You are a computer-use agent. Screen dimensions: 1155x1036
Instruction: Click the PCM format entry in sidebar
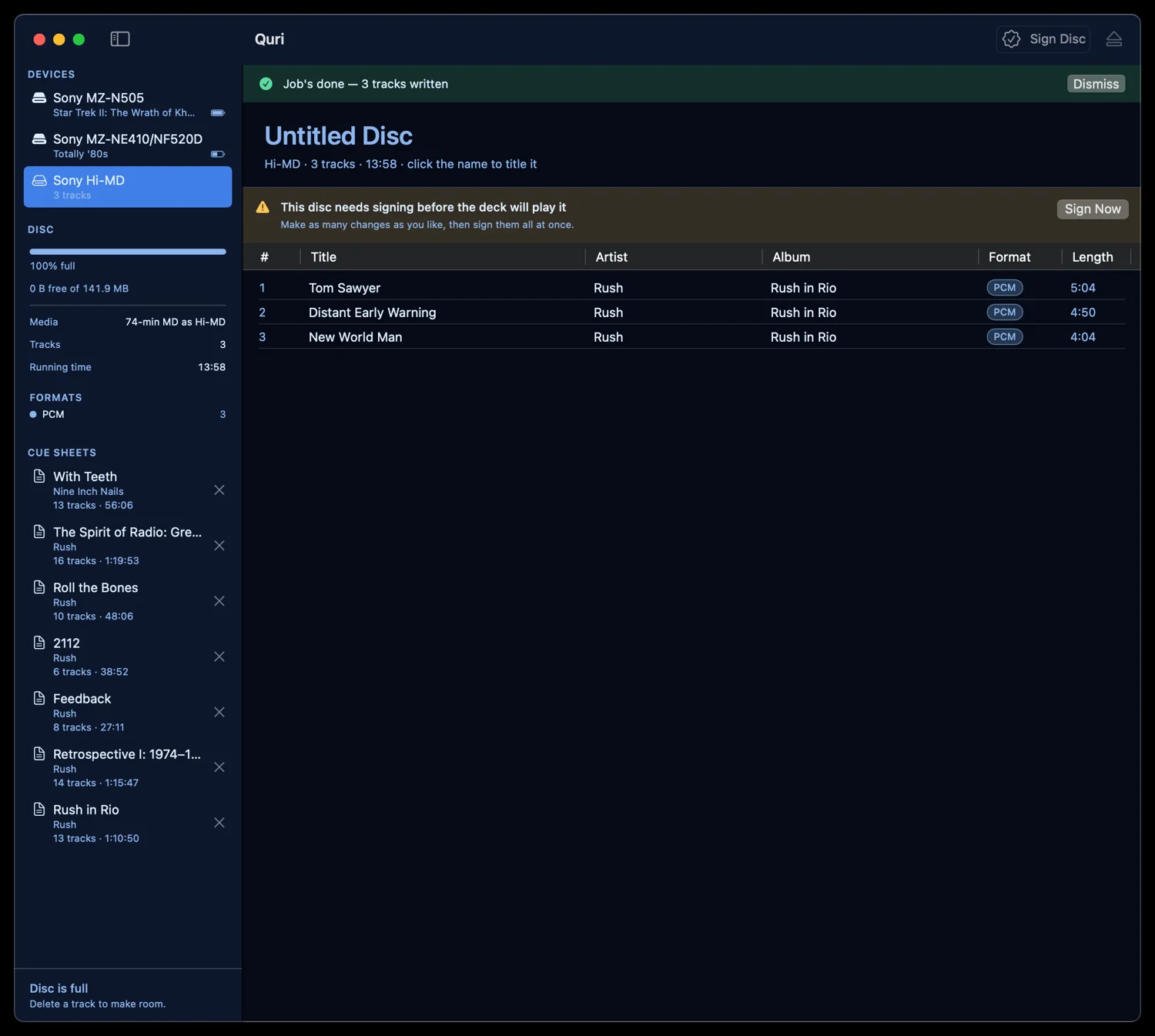[128, 414]
